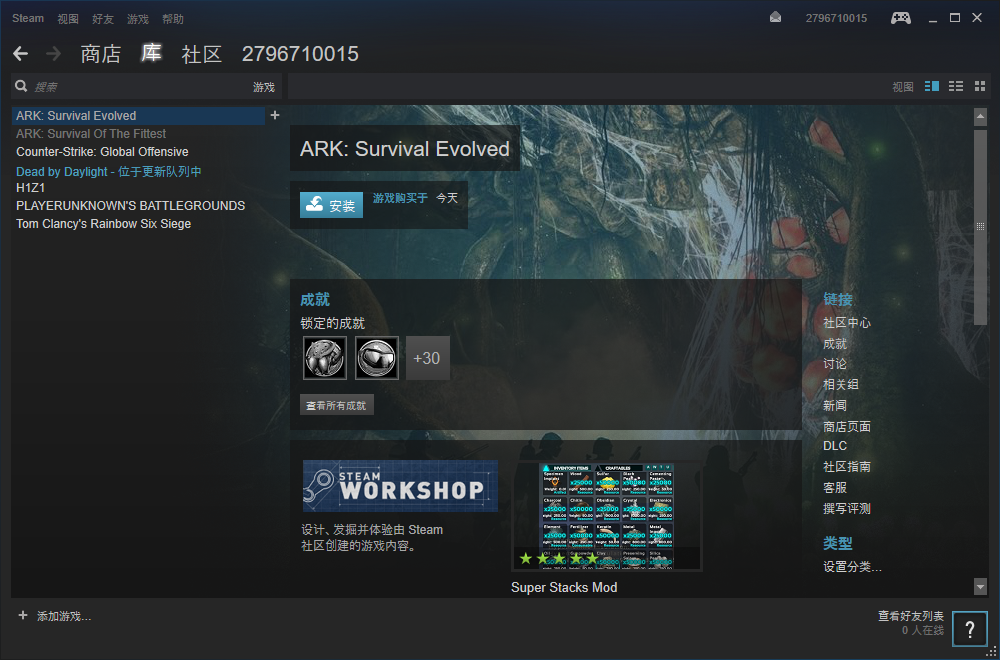The height and width of the screenshot is (660, 1000).
Task: Open the 撰写评测 link
Action: [x=847, y=508]
